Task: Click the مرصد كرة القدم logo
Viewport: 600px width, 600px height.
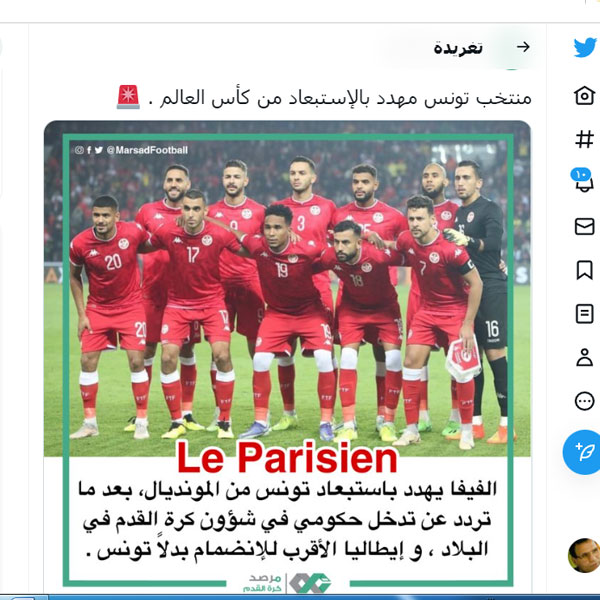Action: [287, 583]
